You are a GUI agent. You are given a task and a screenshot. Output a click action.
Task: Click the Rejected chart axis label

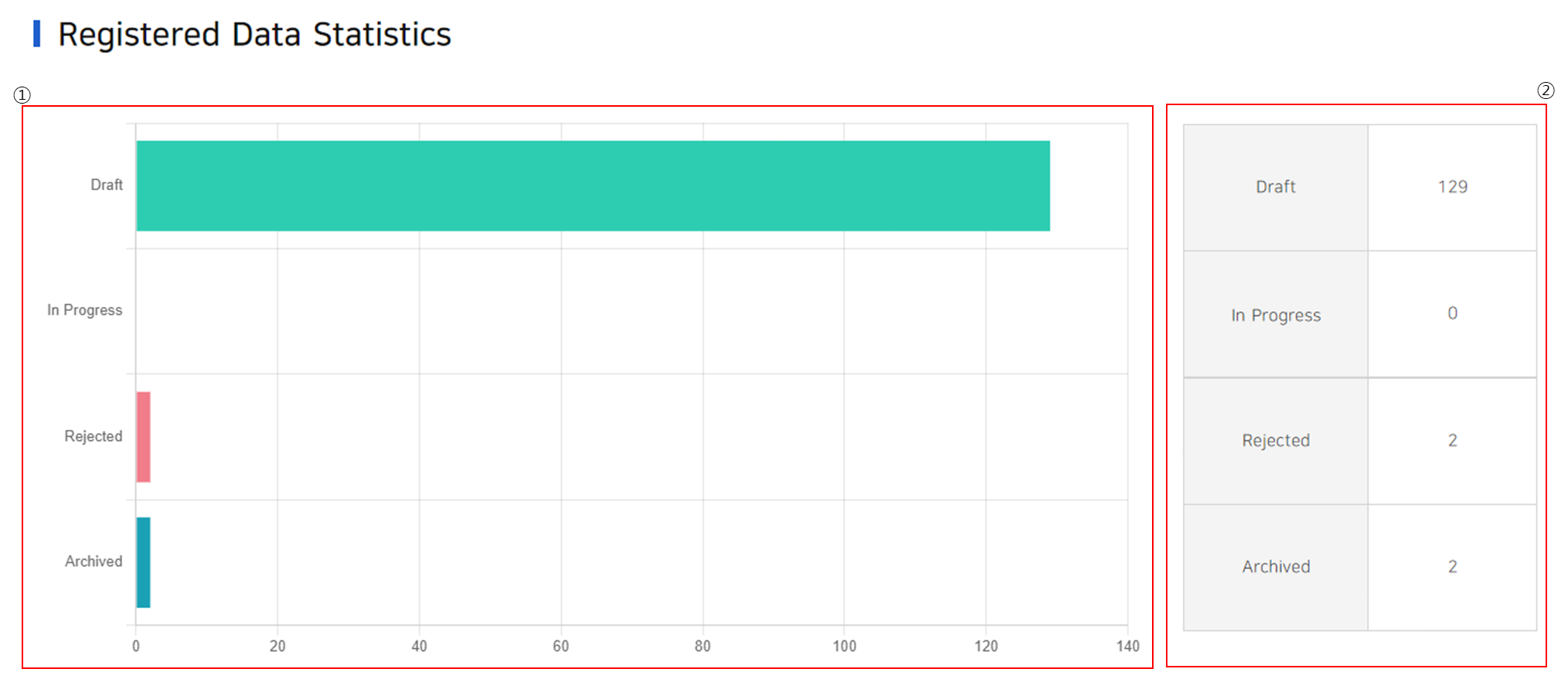coord(93,436)
